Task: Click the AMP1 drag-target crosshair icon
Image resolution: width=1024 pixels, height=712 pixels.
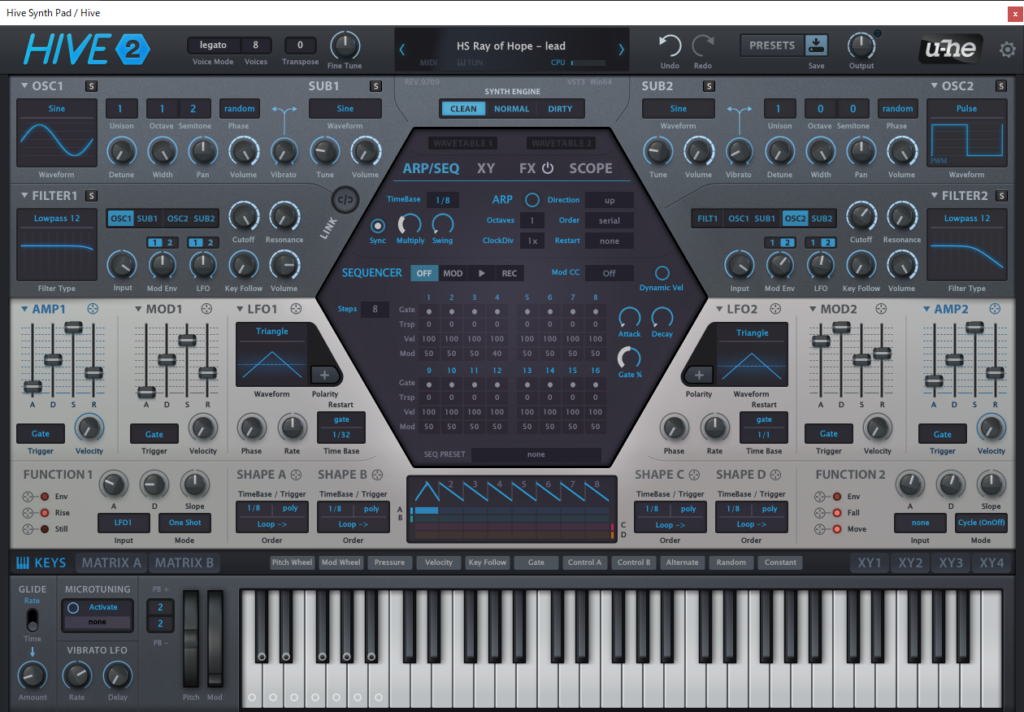Action: pos(93,309)
